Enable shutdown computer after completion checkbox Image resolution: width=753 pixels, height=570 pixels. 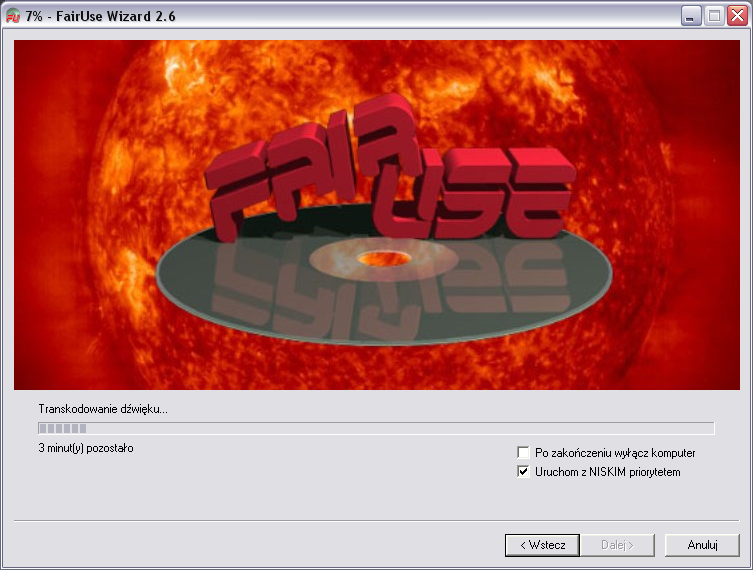pos(523,452)
